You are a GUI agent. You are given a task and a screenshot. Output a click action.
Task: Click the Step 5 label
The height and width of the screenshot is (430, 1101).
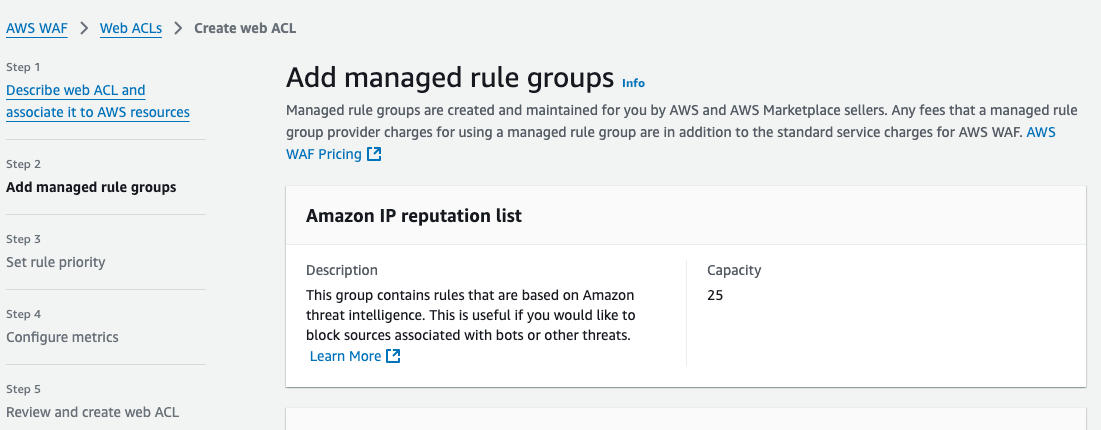23,389
